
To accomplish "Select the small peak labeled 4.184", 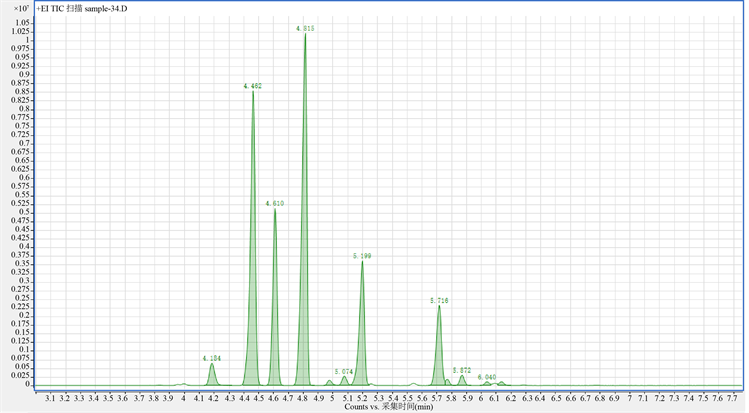I will pyautogui.click(x=212, y=358).
